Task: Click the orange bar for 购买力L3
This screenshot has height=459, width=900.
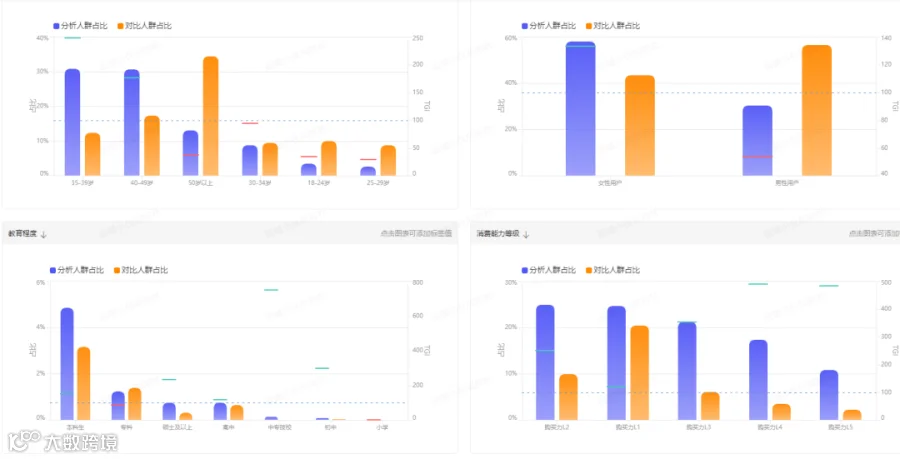Action: (710, 406)
